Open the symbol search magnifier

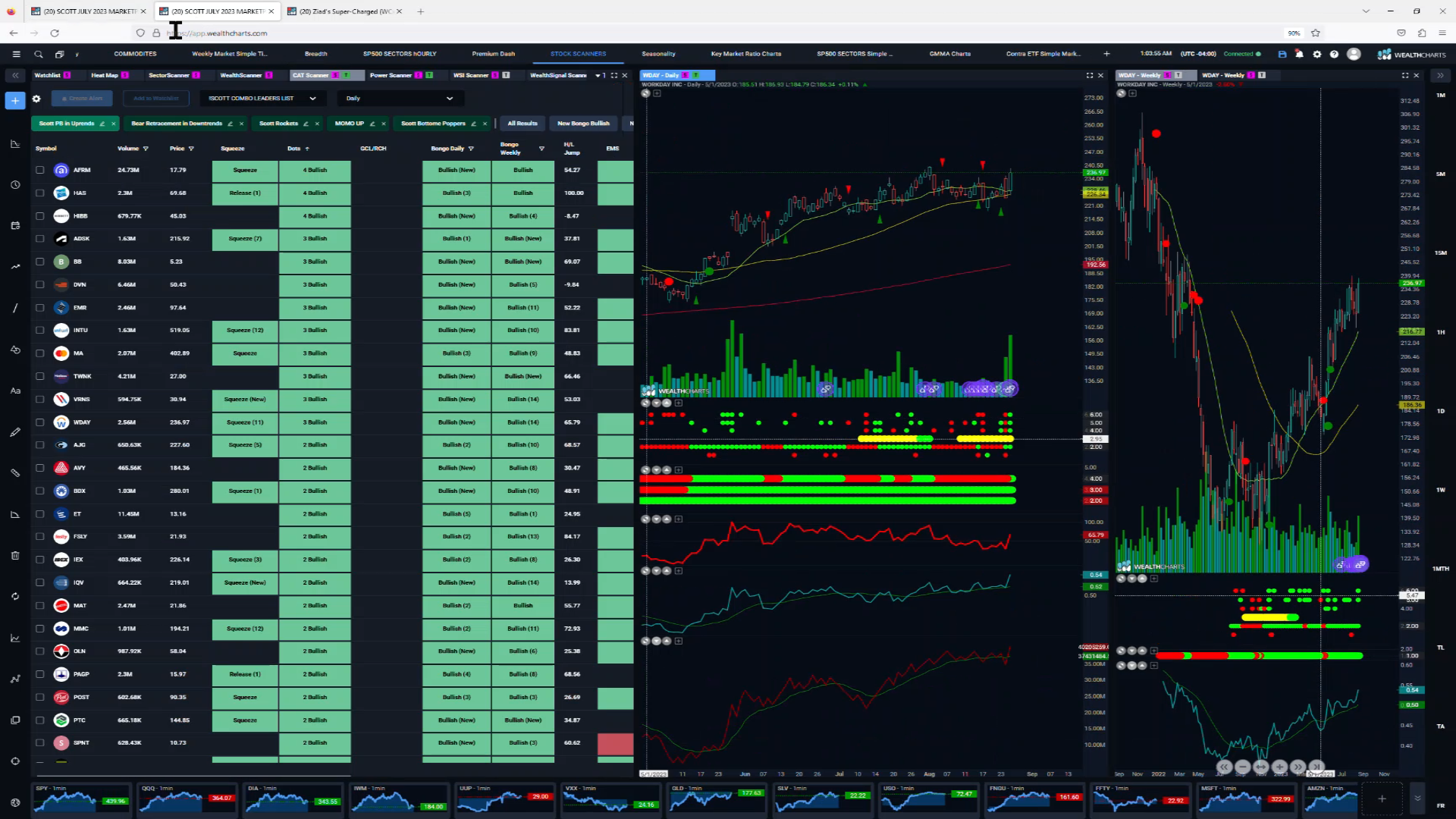39,54
